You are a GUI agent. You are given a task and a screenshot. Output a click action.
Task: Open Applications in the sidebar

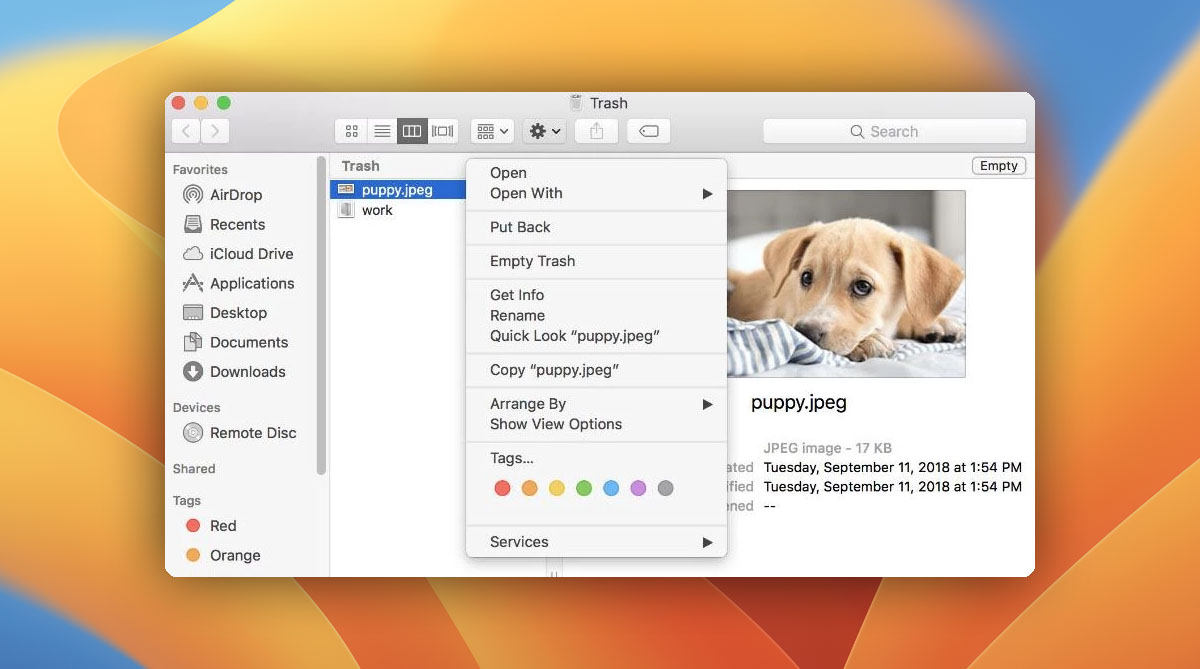(x=252, y=283)
